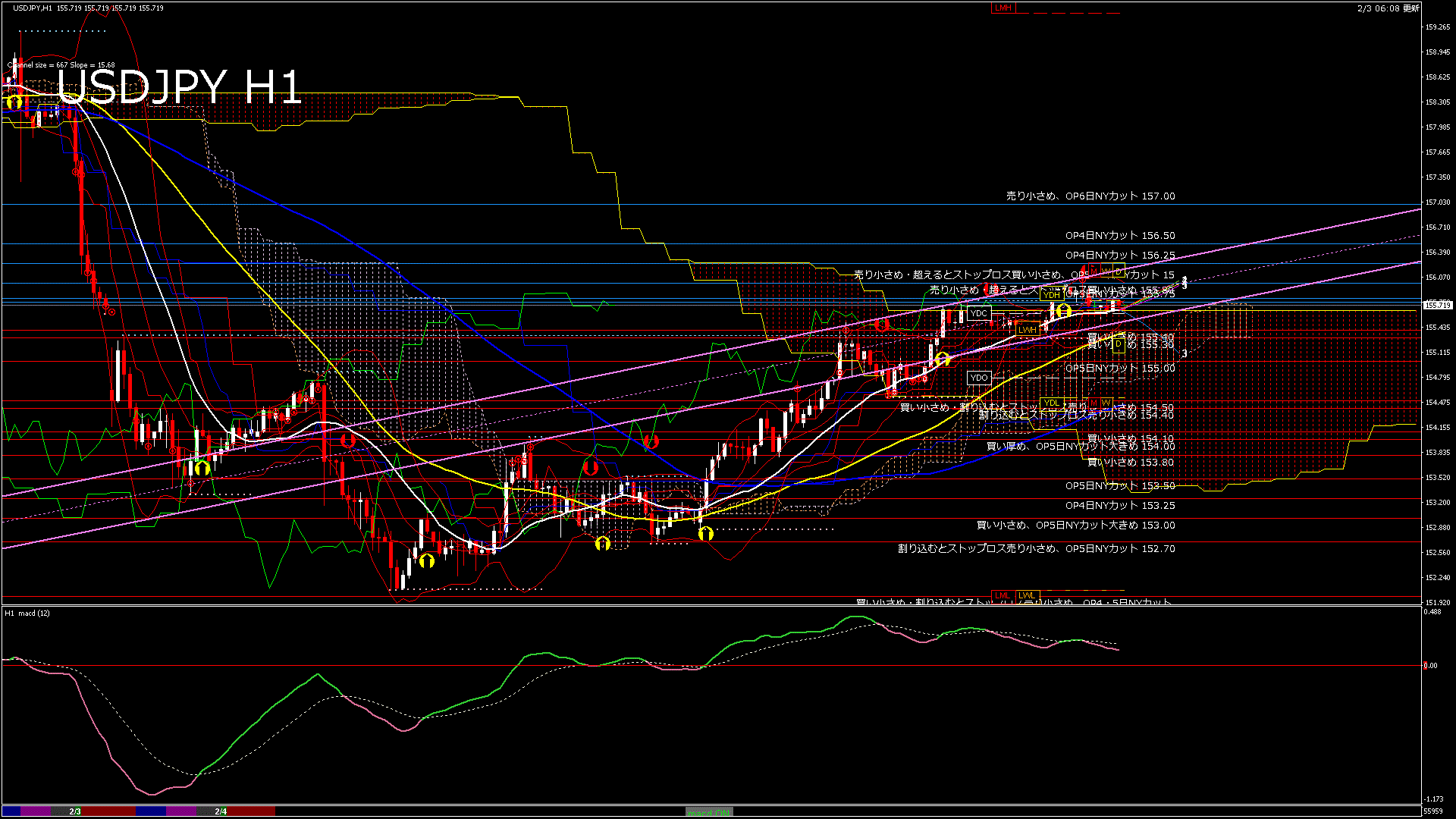Click the YDO label box
Image resolution: width=1456 pixels, height=819 pixels.
[x=979, y=378]
